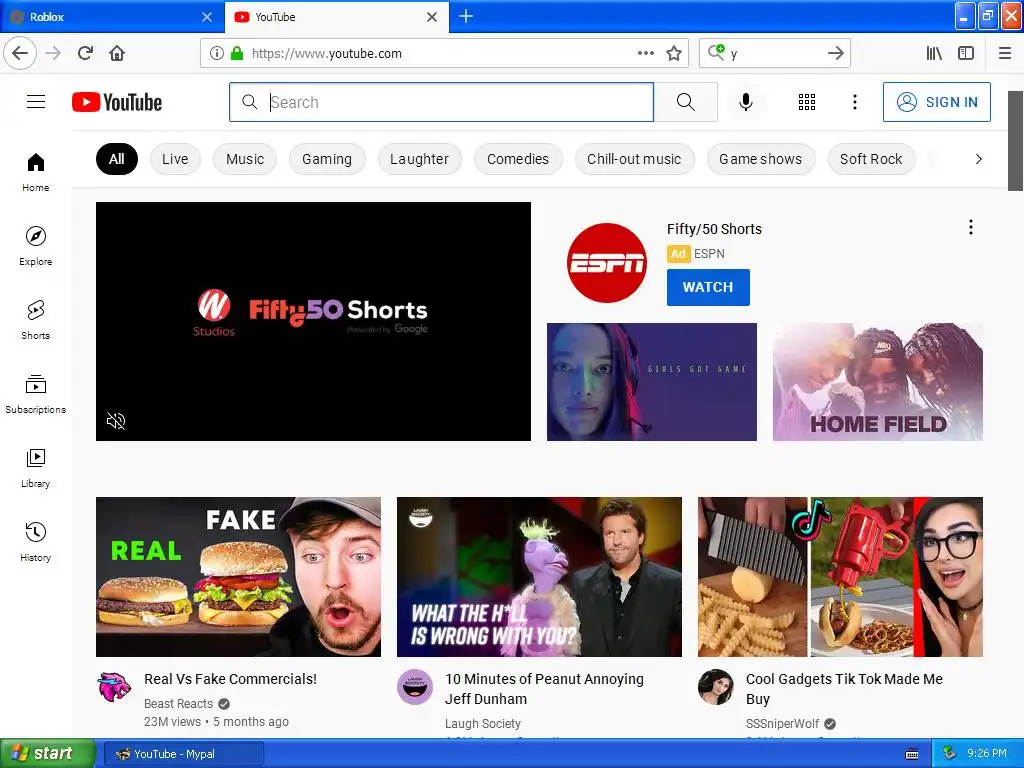Click the Jeff Dunham puppet thumbnail
The image size is (1024, 768).
pyautogui.click(x=539, y=577)
